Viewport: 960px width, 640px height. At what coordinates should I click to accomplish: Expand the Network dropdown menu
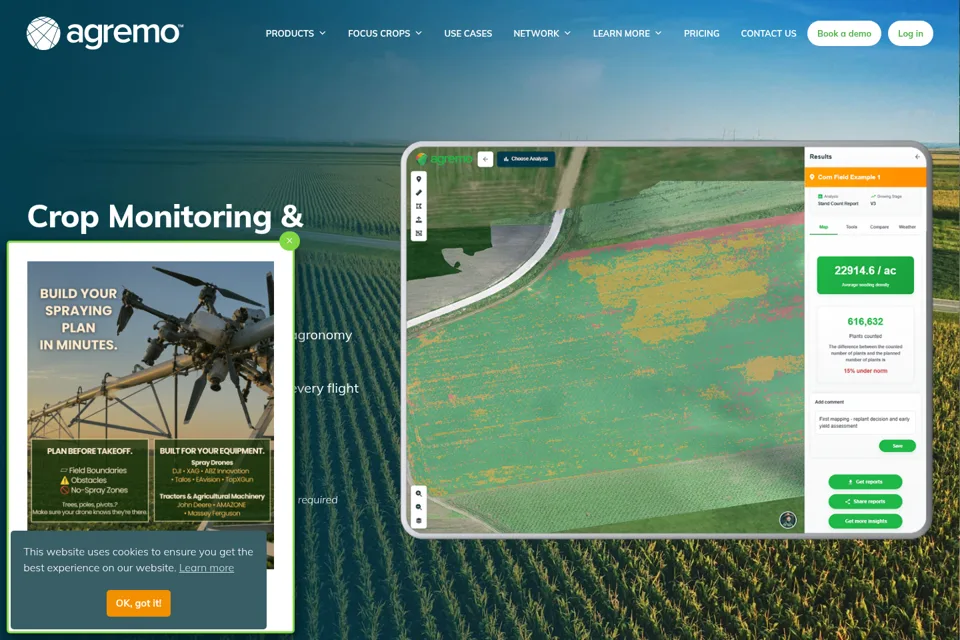[542, 33]
